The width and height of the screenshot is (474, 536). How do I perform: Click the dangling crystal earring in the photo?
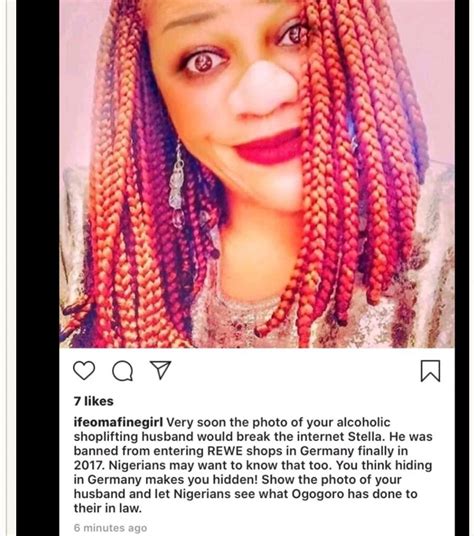(177, 185)
